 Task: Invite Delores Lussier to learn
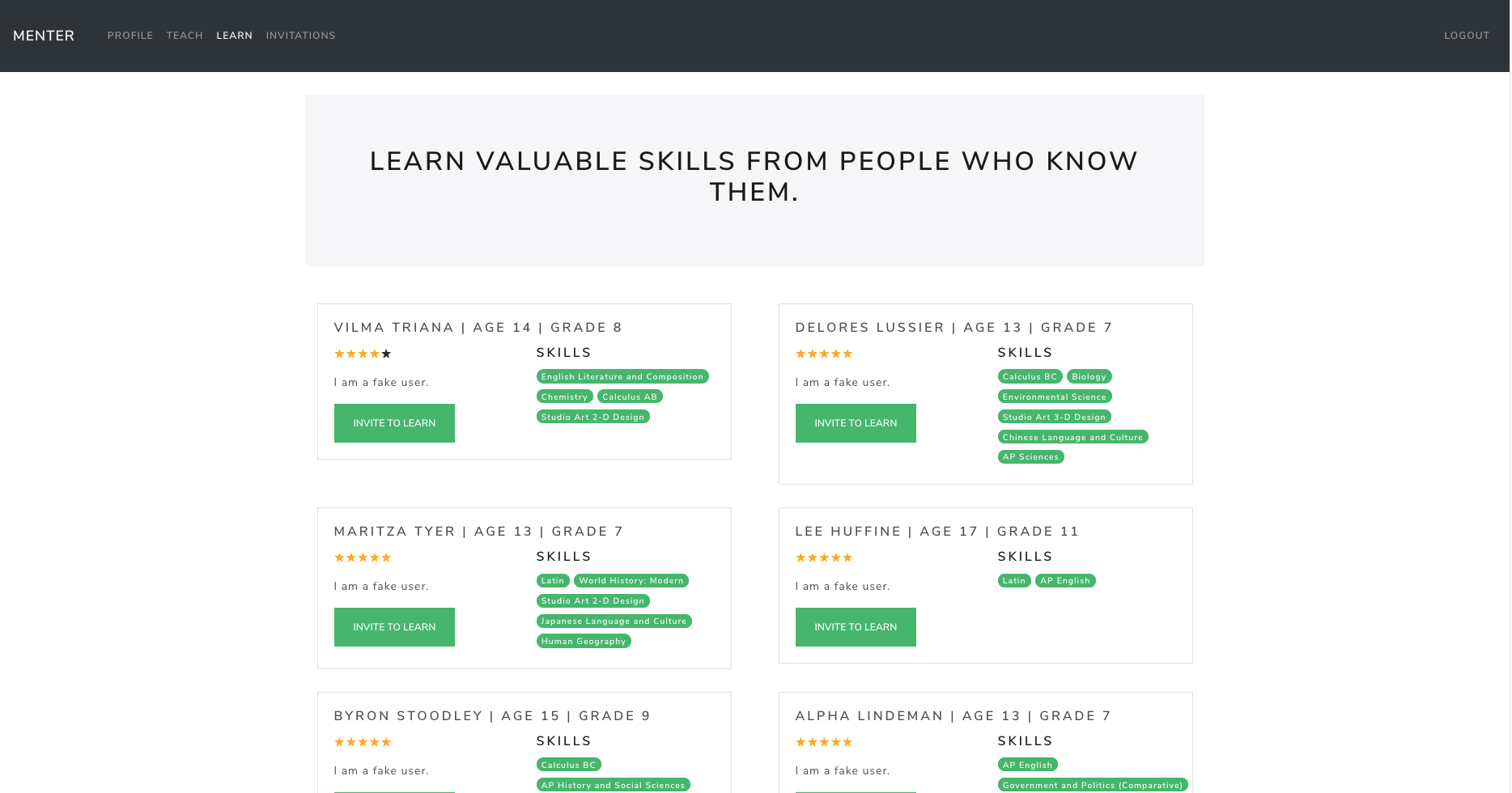tap(856, 423)
